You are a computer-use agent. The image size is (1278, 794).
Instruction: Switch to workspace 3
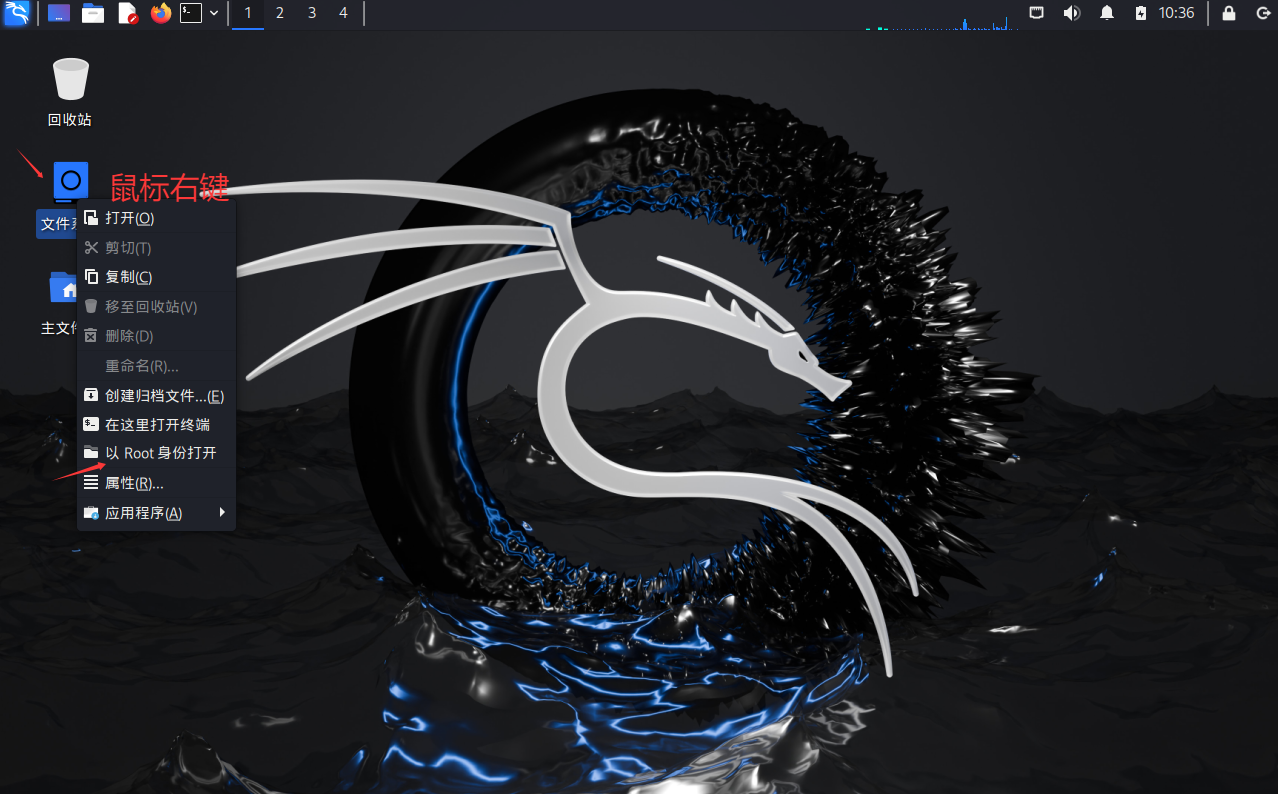coord(312,13)
